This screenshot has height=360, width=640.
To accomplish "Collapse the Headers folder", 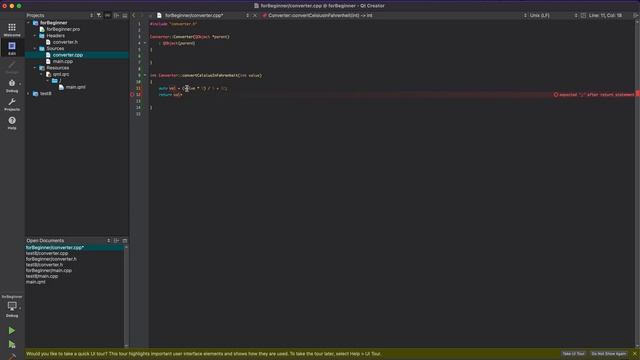I will (x=35, y=36).
